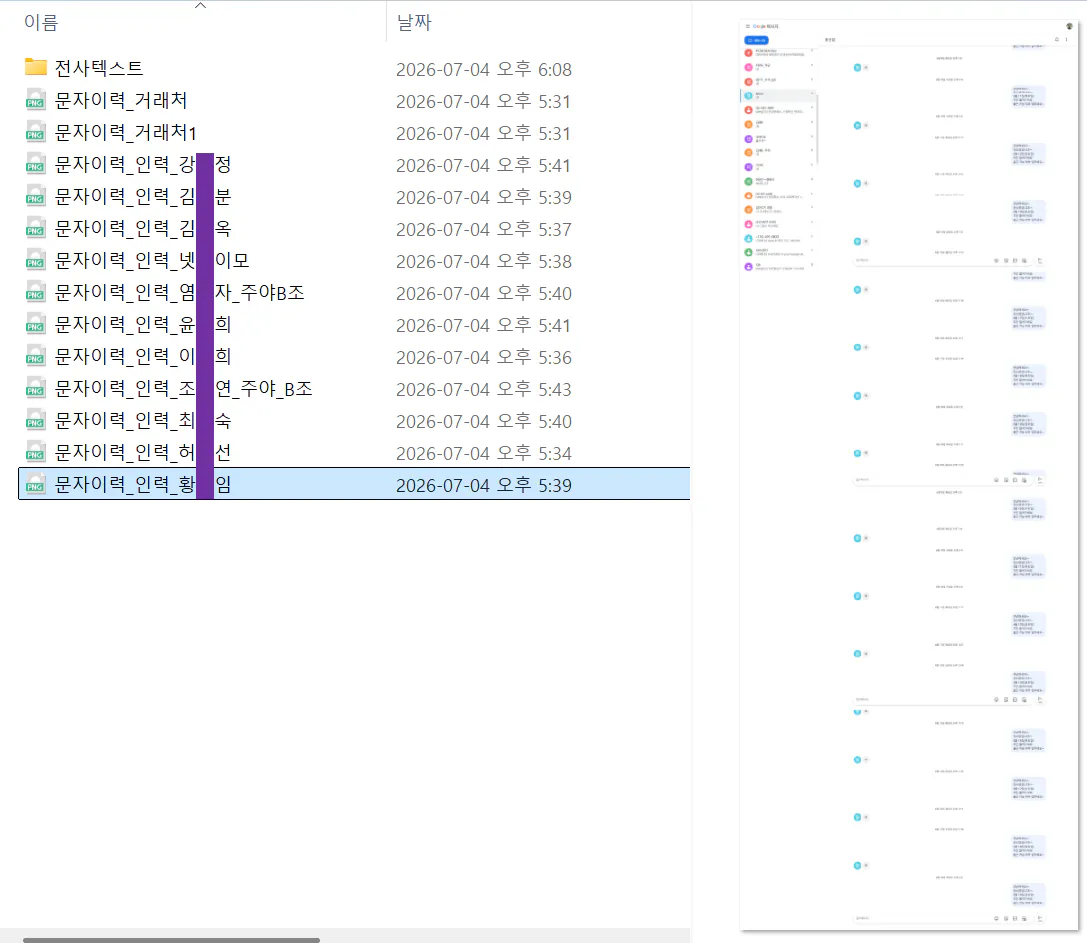Click PNG icon of file ending 자_주야B조
1087x943 pixels.
(35, 292)
